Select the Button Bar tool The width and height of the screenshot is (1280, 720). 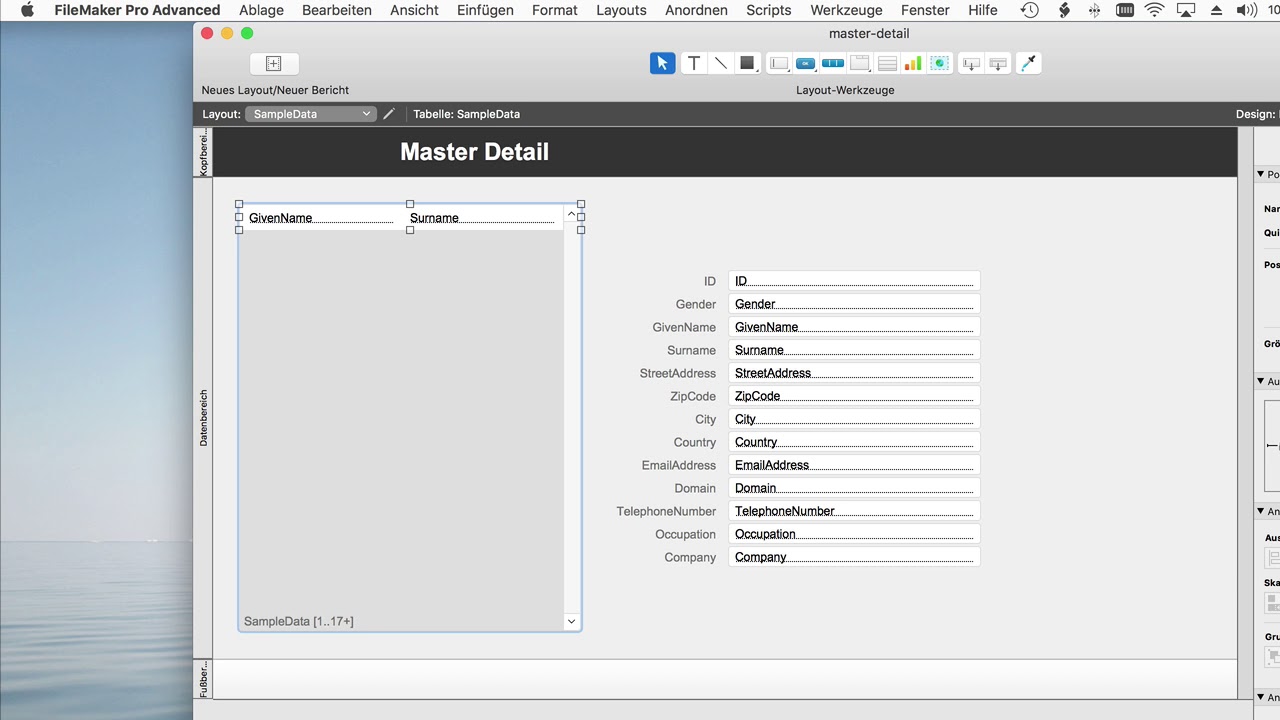click(x=833, y=63)
